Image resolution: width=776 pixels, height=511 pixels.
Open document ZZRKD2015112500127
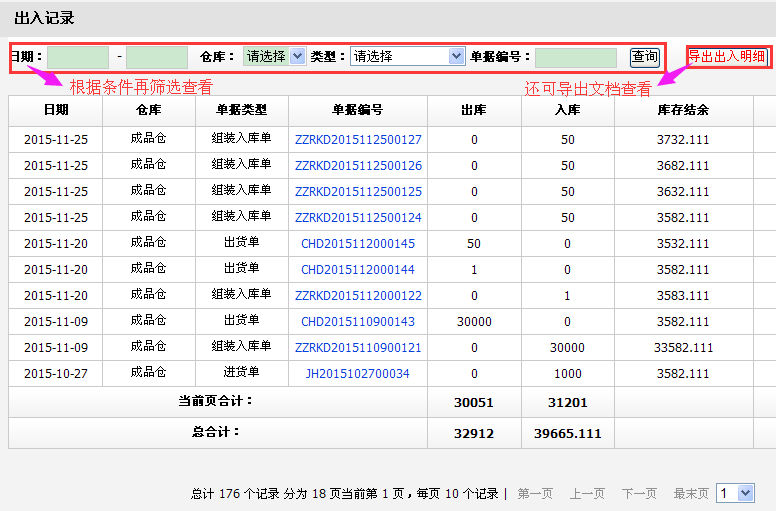tap(358, 140)
